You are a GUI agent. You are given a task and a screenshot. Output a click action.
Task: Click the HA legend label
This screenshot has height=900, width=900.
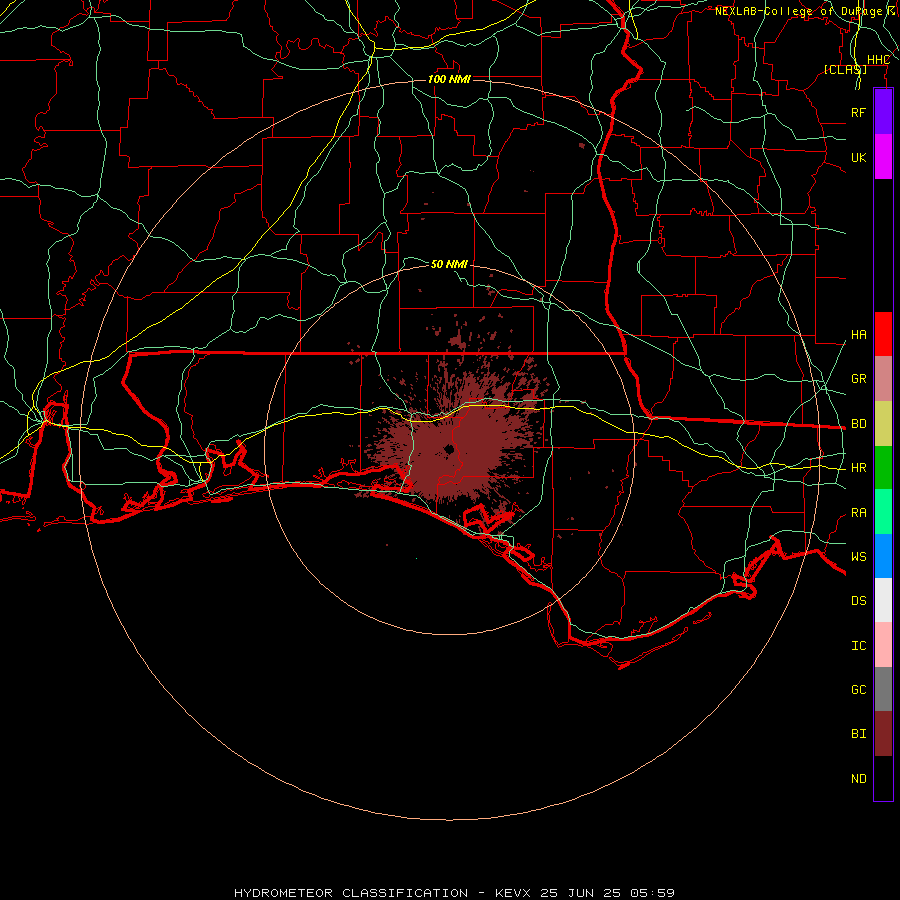(858, 335)
